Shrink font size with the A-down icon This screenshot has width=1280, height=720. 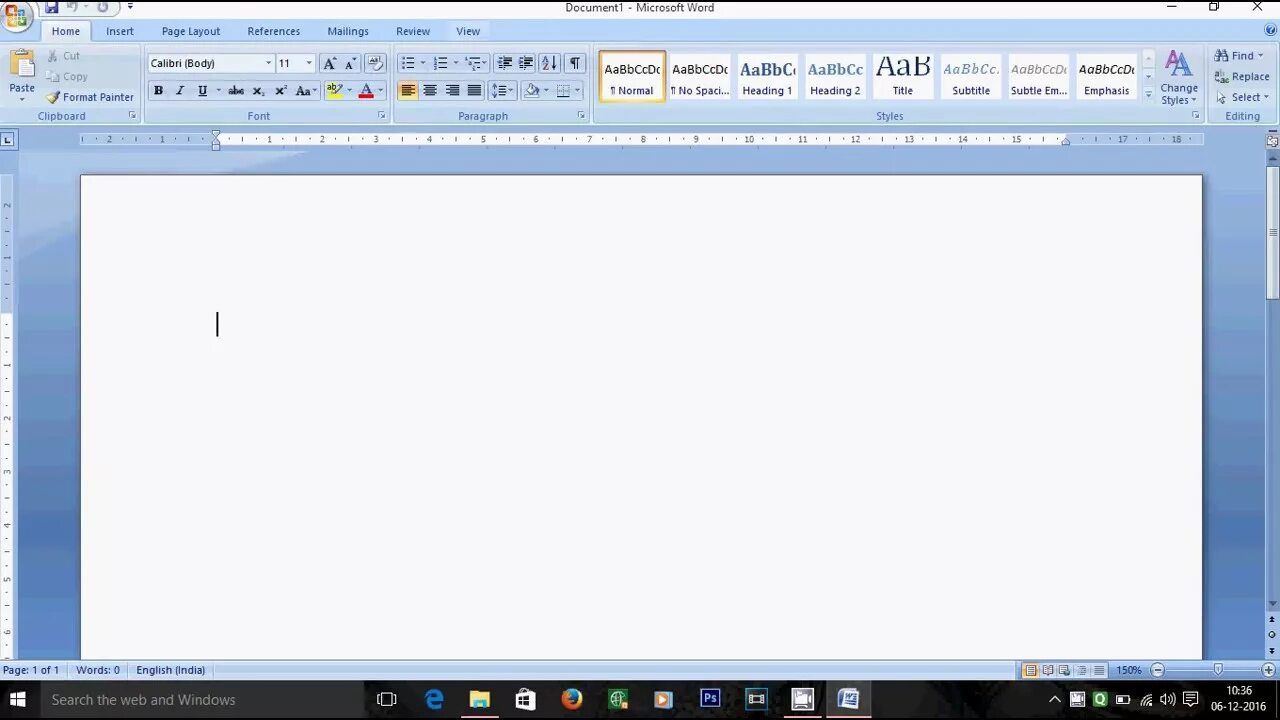pos(350,63)
